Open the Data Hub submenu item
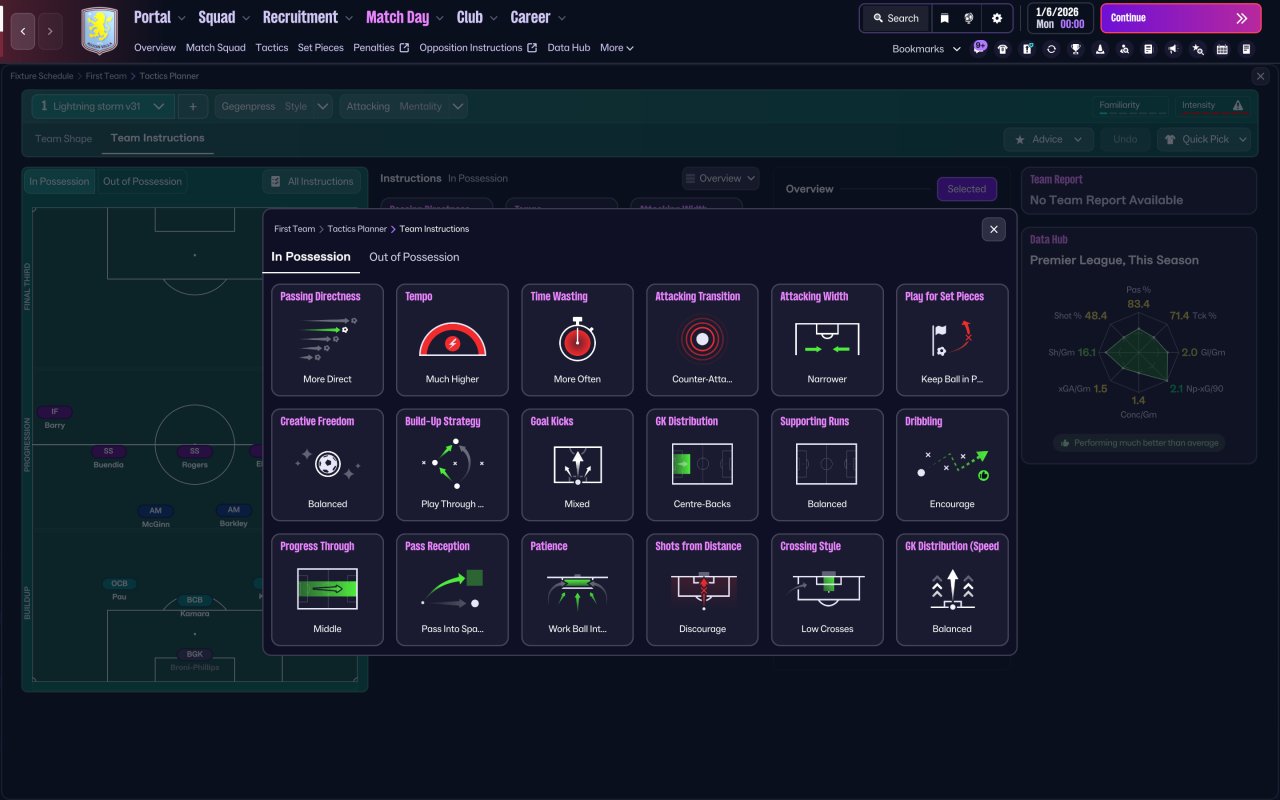Viewport: 1280px width, 800px height. click(569, 48)
